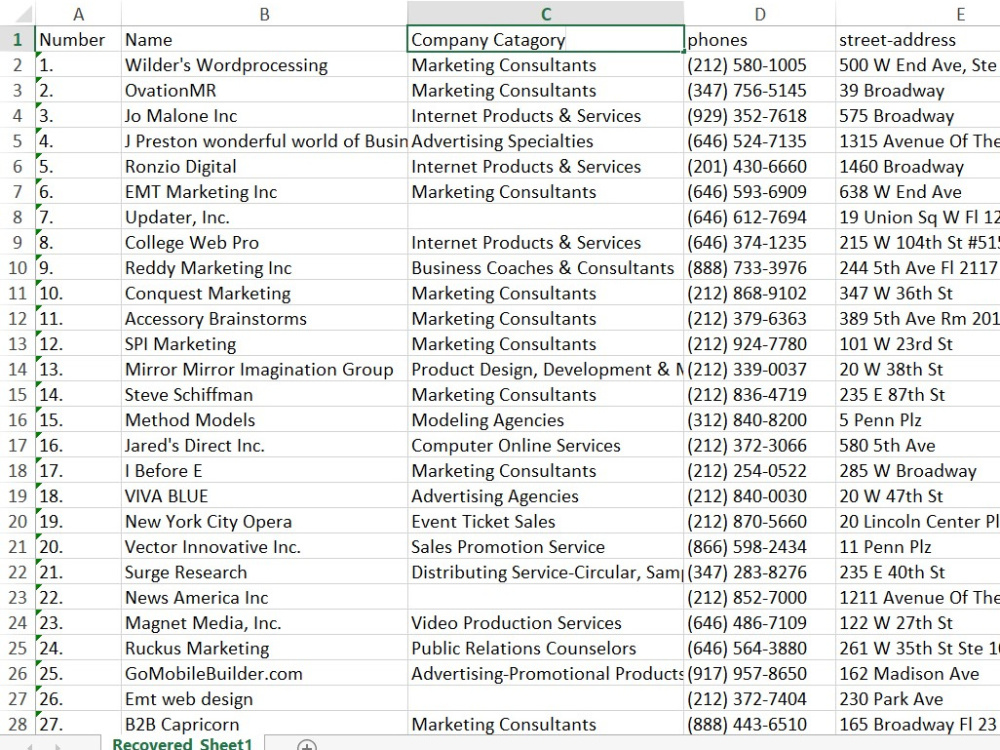Select the cell 'College Web Pro'
This screenshot has height=750, width=1000.
point(264,242)
